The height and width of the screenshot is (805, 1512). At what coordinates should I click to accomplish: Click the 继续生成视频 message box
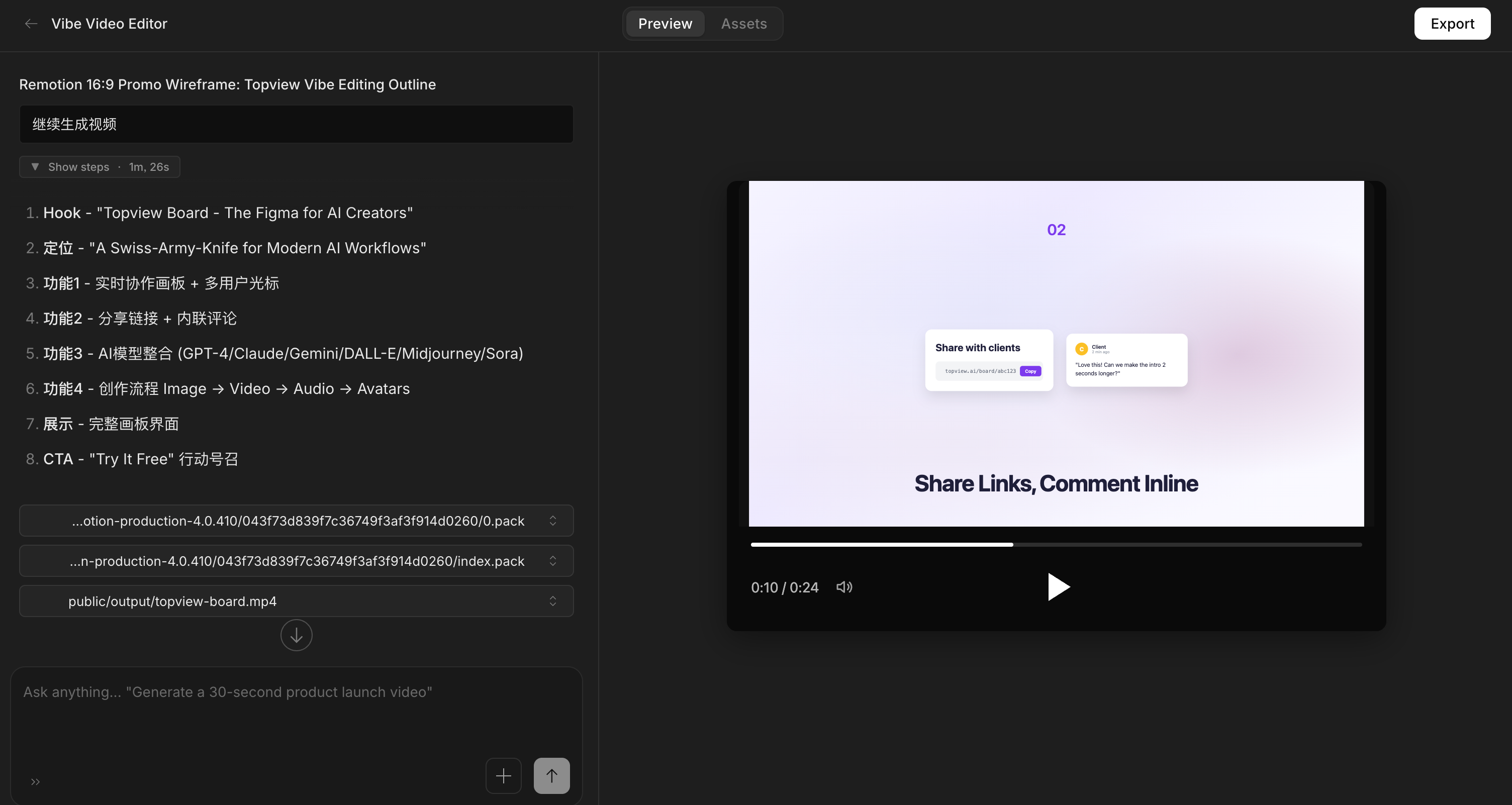296,124
